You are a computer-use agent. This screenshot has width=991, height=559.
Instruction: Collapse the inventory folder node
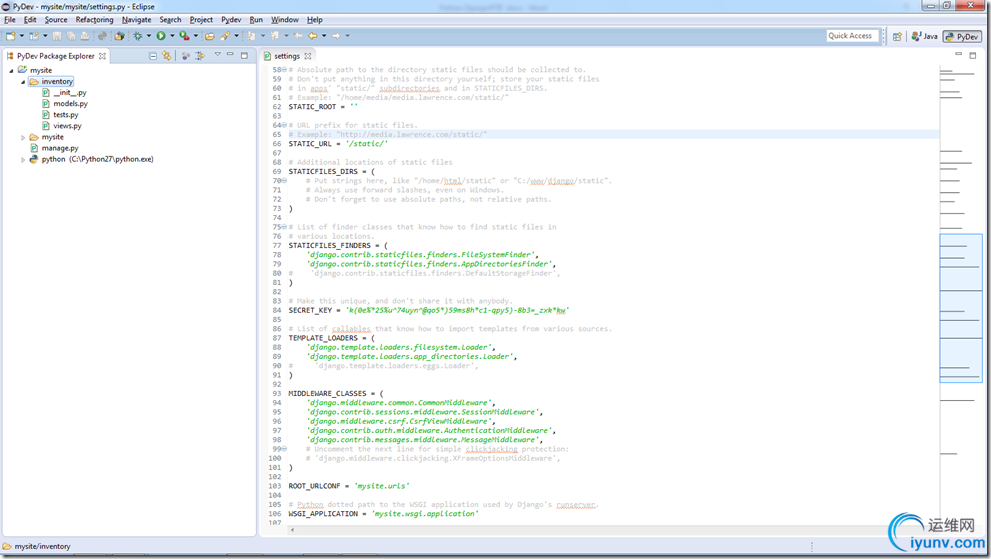(23, 82)
